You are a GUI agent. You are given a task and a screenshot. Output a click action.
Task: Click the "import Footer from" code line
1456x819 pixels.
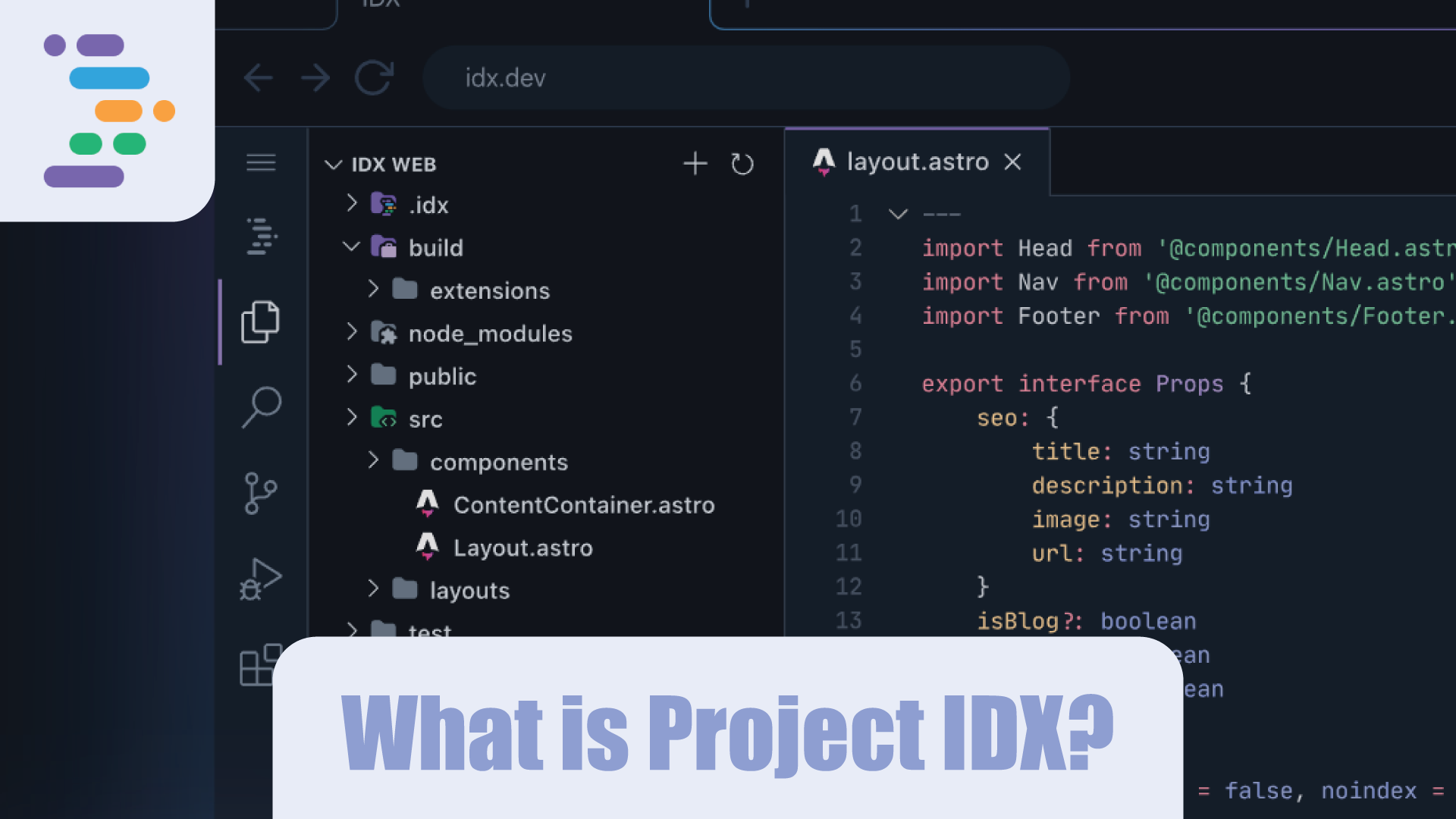point(1187,315)
